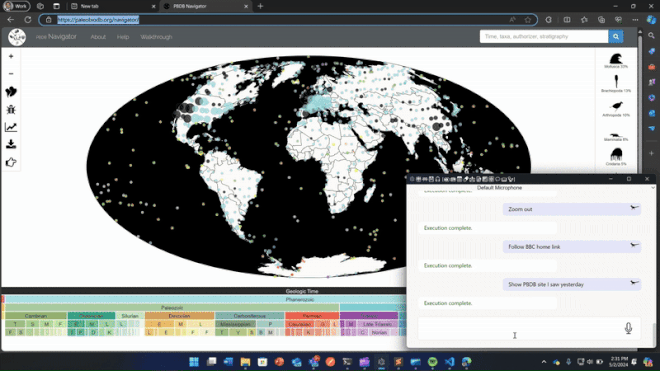Select the Mississippian subperiod on timescale
The image size is (660, 371).
235,324
